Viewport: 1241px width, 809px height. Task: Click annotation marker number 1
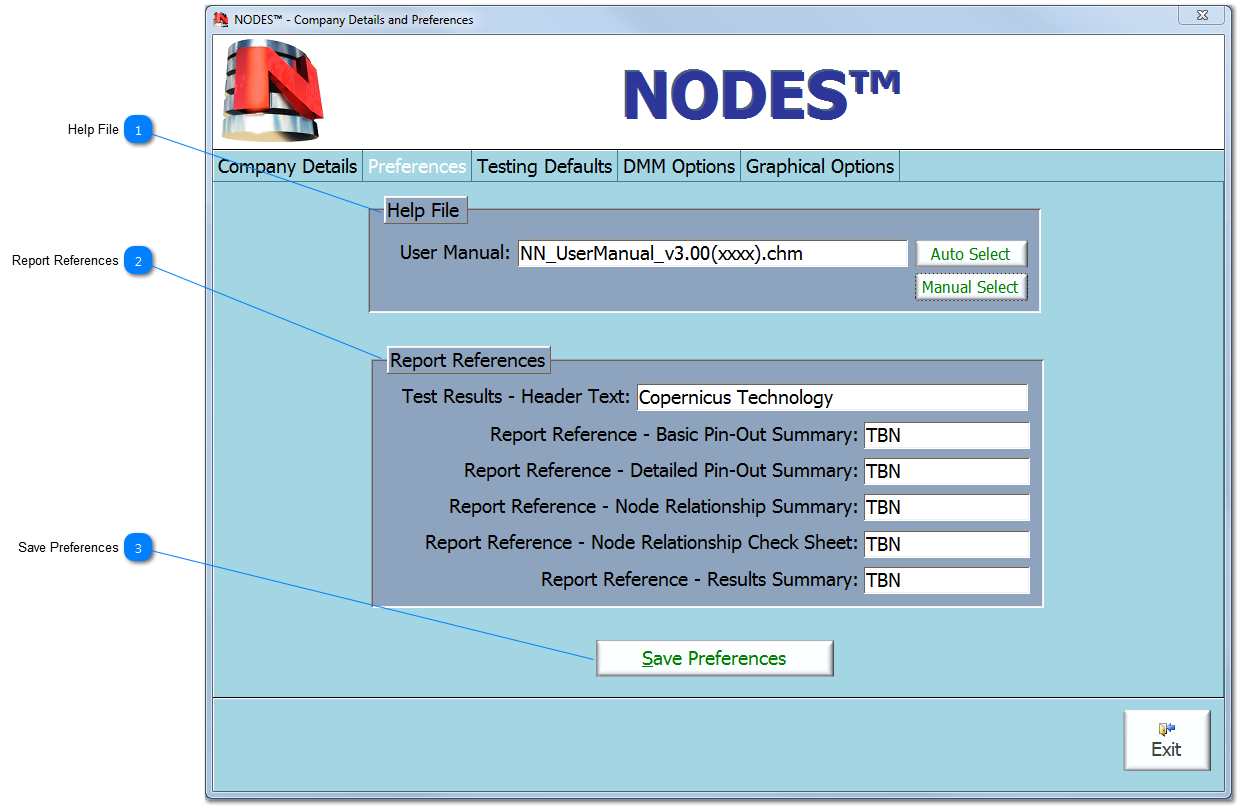(139, 130)
